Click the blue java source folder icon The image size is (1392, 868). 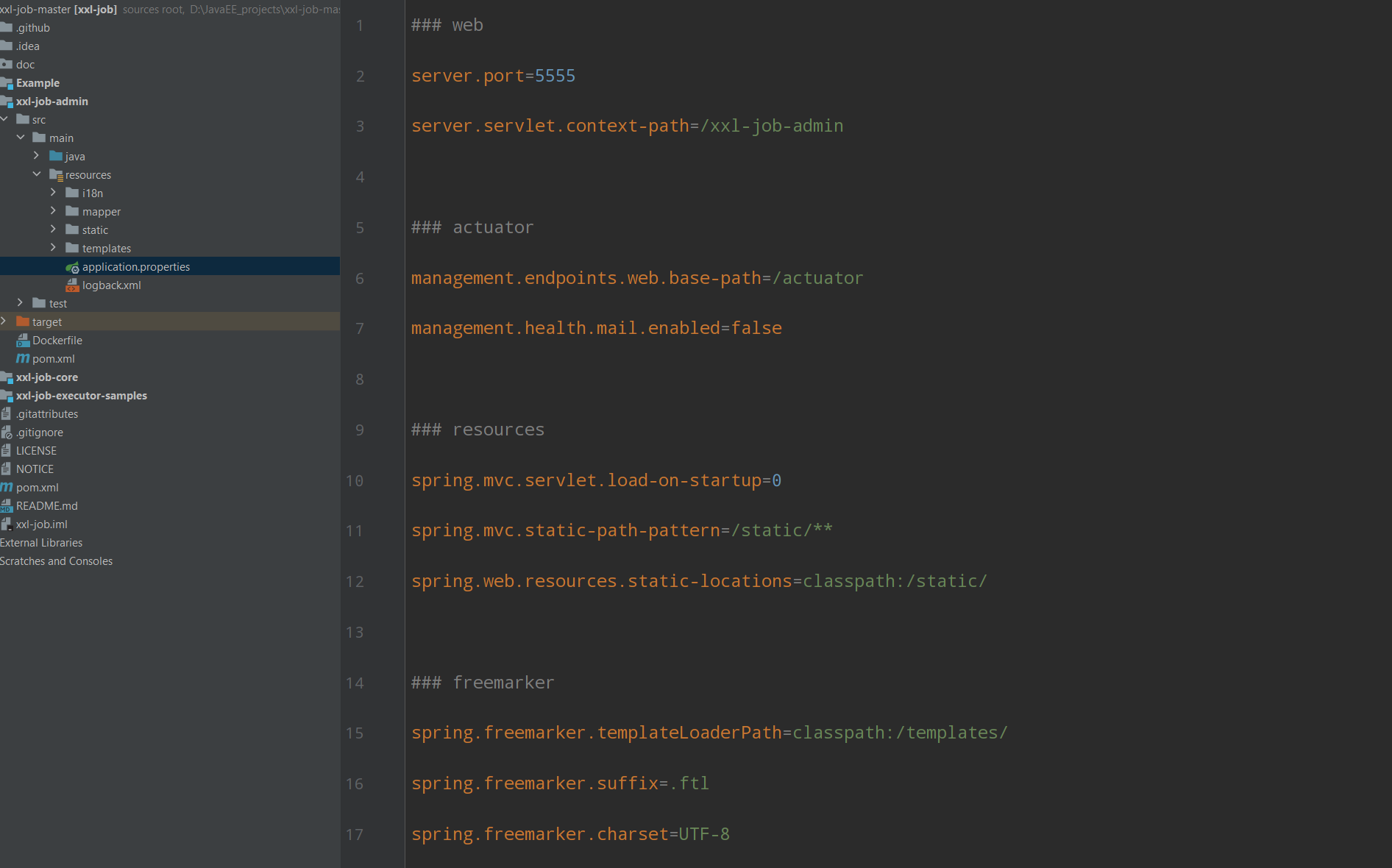pos(56,157)
